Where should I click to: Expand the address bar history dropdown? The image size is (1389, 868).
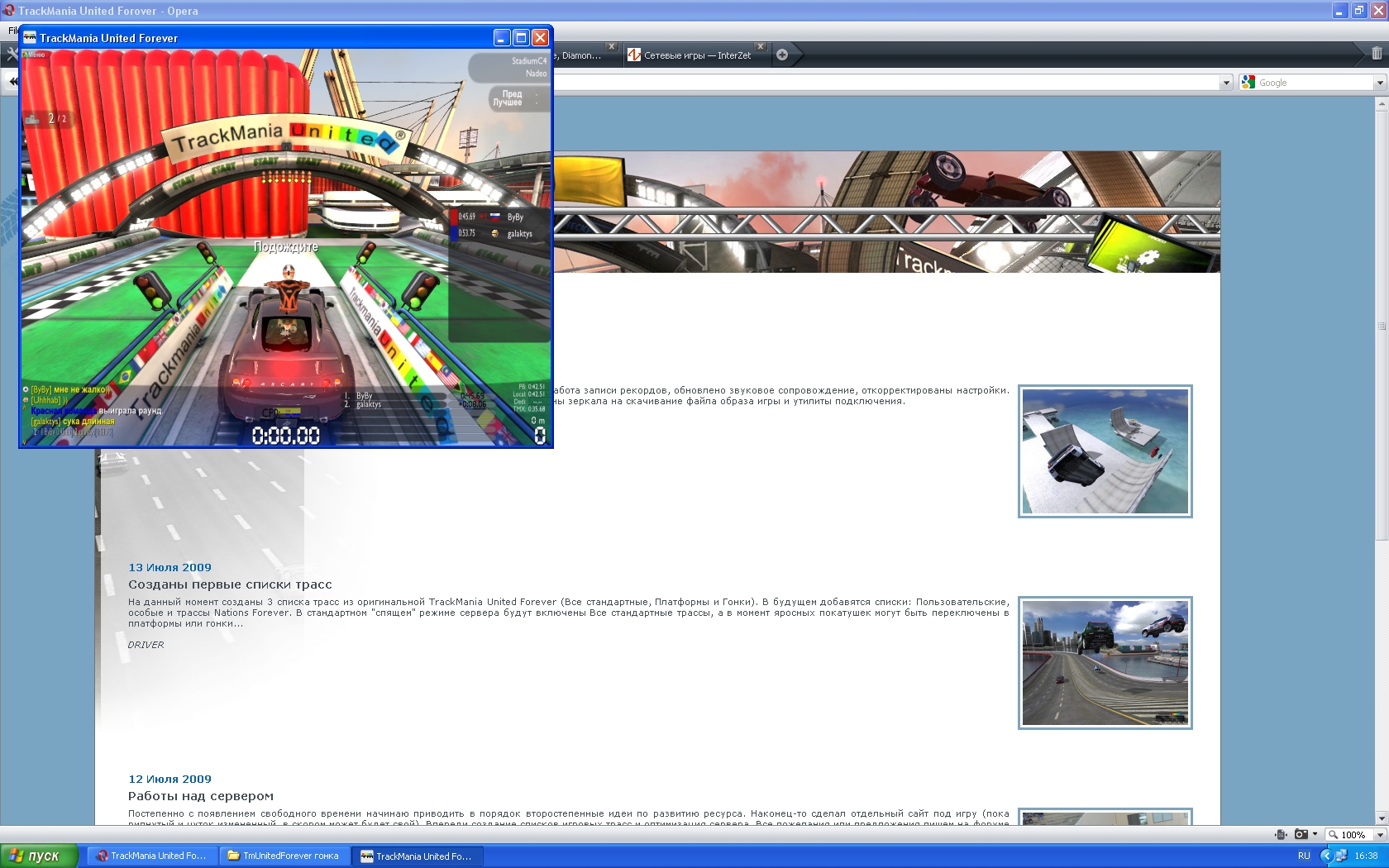point(1226,83)
